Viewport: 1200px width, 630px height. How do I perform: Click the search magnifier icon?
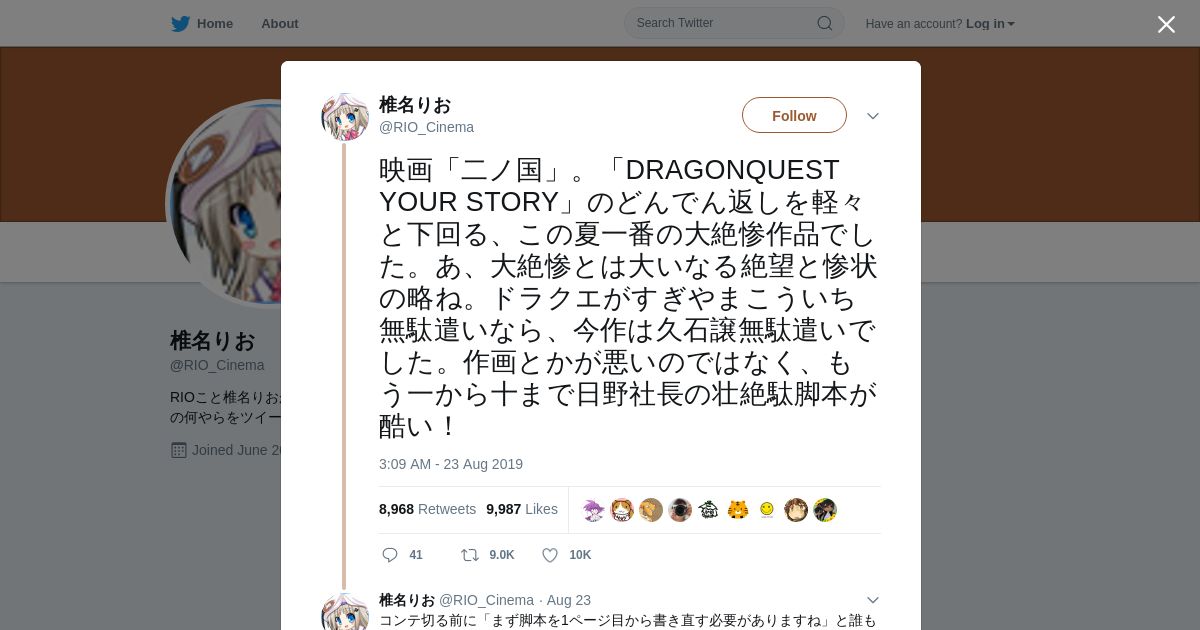(x=825, y=23)
